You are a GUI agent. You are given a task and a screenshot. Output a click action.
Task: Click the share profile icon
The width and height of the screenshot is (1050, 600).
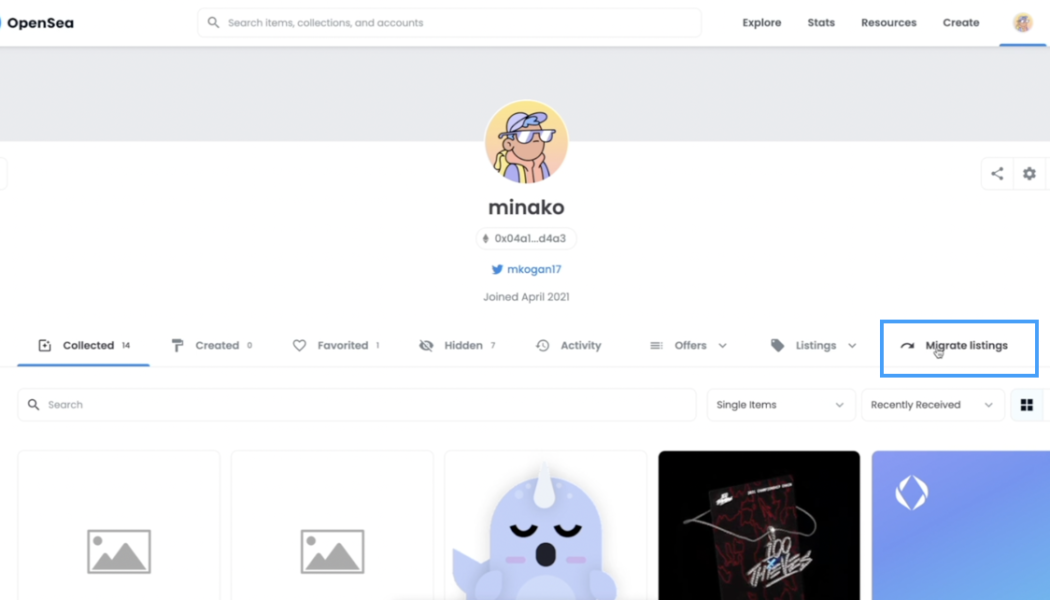(997, 173)
